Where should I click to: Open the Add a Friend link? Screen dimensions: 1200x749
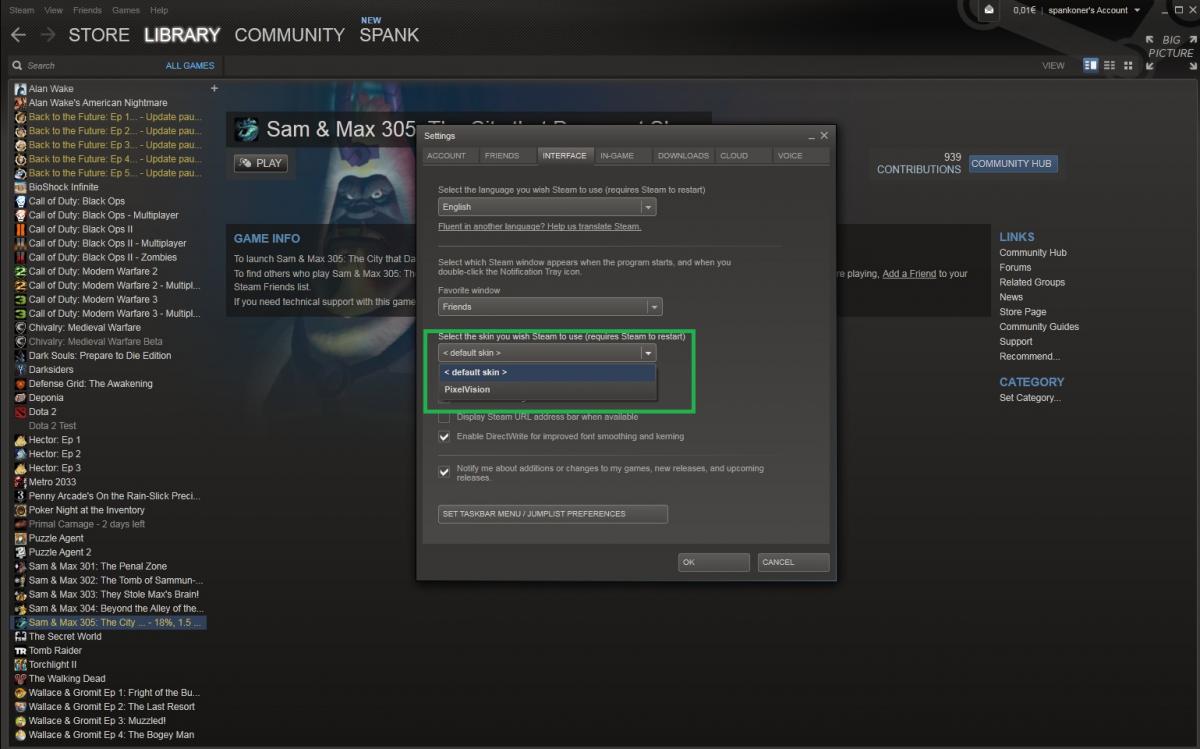pos(909,274)
